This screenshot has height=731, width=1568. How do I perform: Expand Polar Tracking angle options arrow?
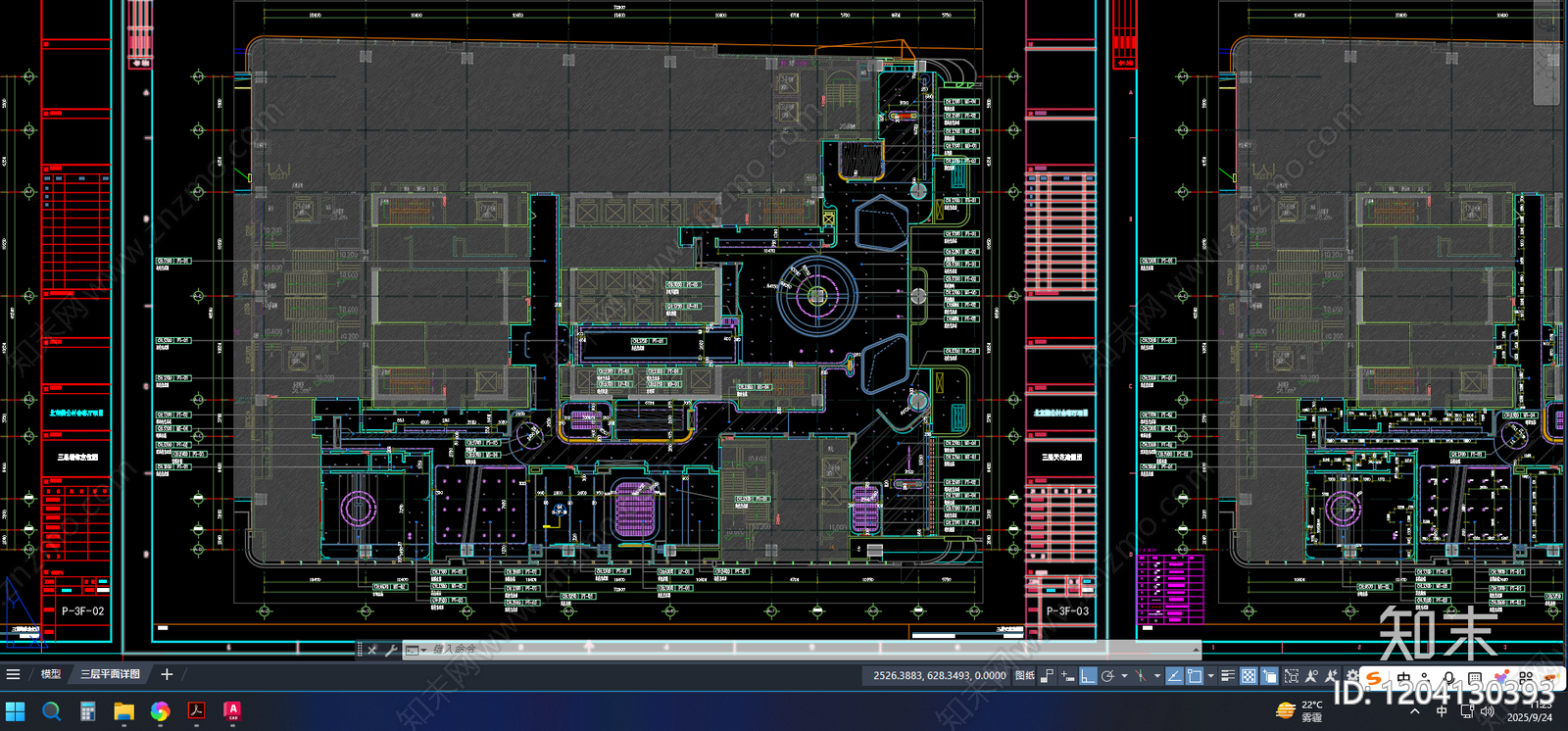pyautogui.click(x=1123, y=675)
